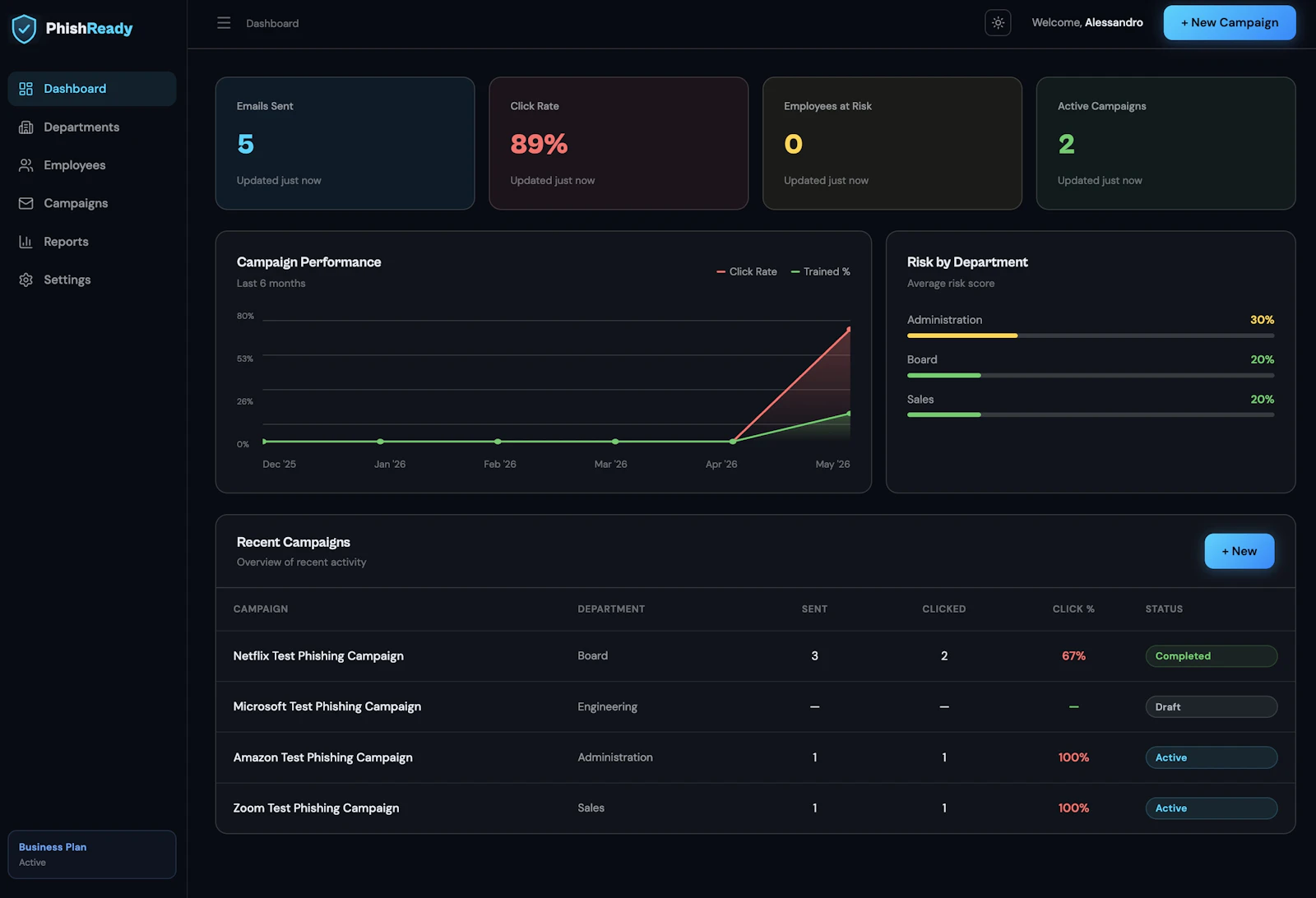1316x898 pixels.
Task: Click the Employees people icon
Action: pyautogui.click(x=25, y=165)
